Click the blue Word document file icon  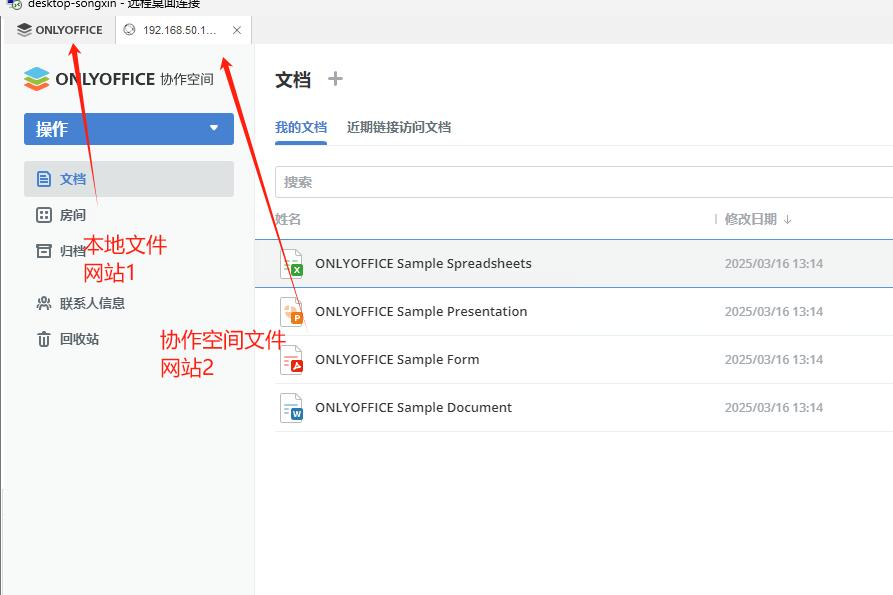tap(292, 408)
